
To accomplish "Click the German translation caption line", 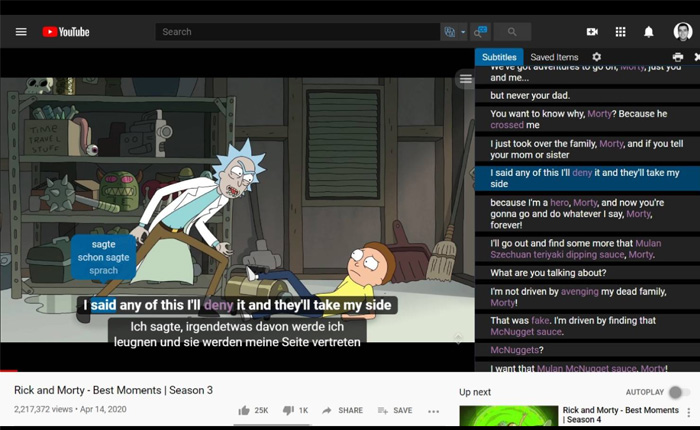I will coord(237,334).
